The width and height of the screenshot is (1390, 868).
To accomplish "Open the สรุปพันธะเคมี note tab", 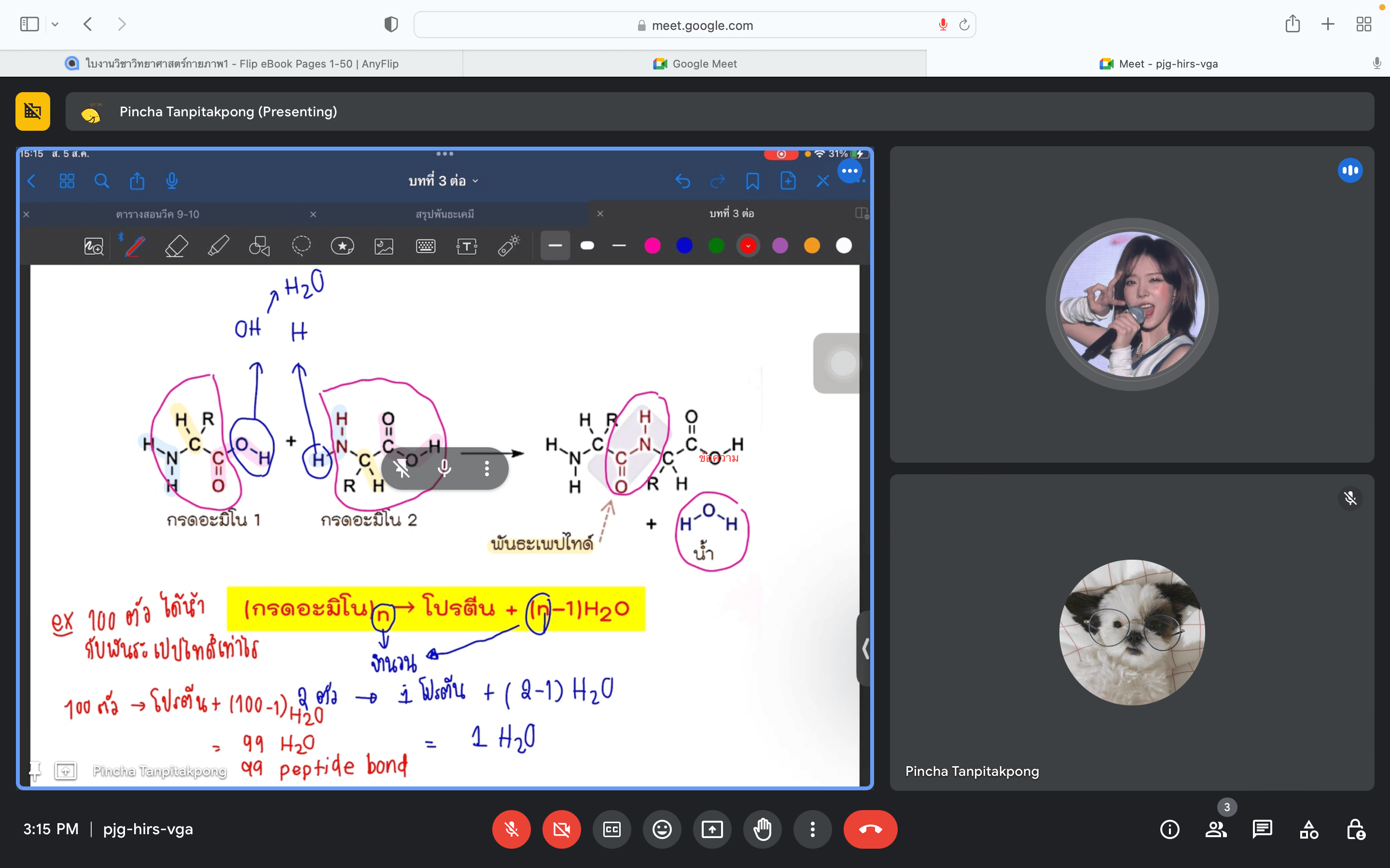I will [x=445, y=214].
